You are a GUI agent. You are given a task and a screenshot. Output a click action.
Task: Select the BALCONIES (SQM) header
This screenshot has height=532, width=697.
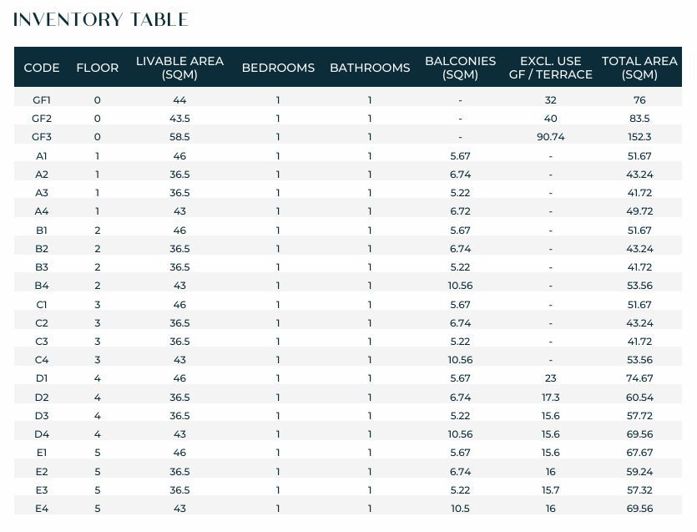(x=460, y=68)
